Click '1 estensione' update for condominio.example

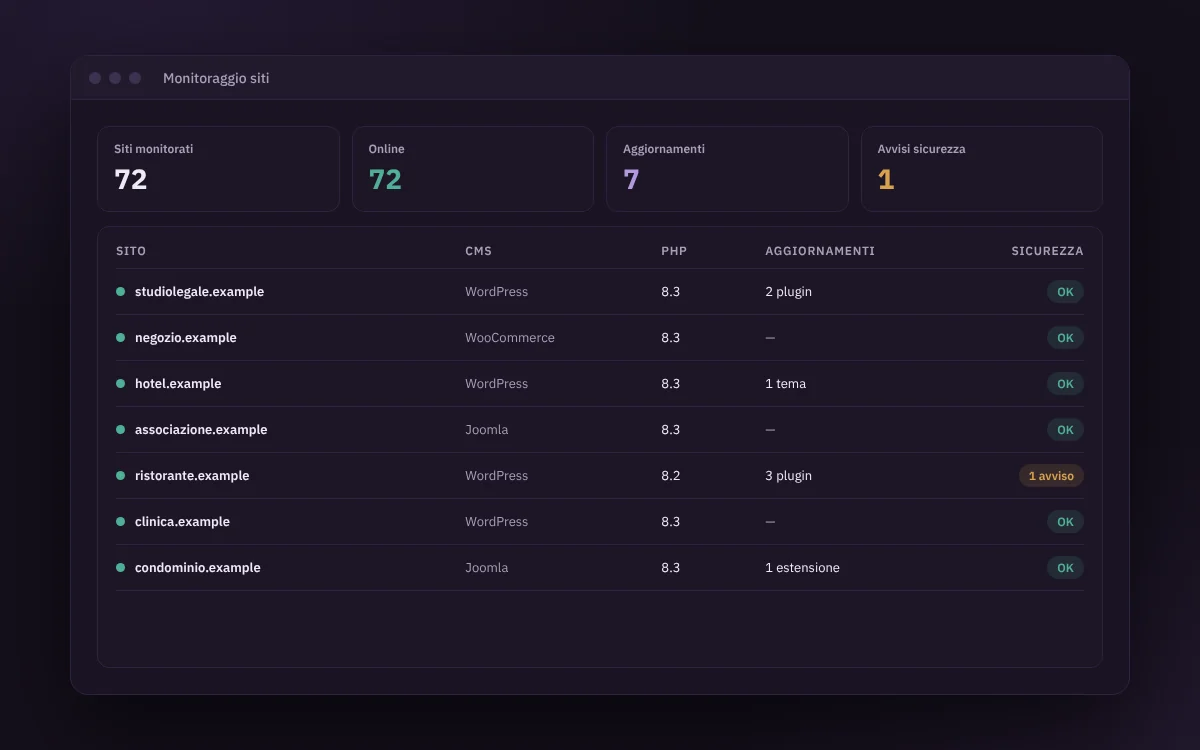click(x=802, y=568)
